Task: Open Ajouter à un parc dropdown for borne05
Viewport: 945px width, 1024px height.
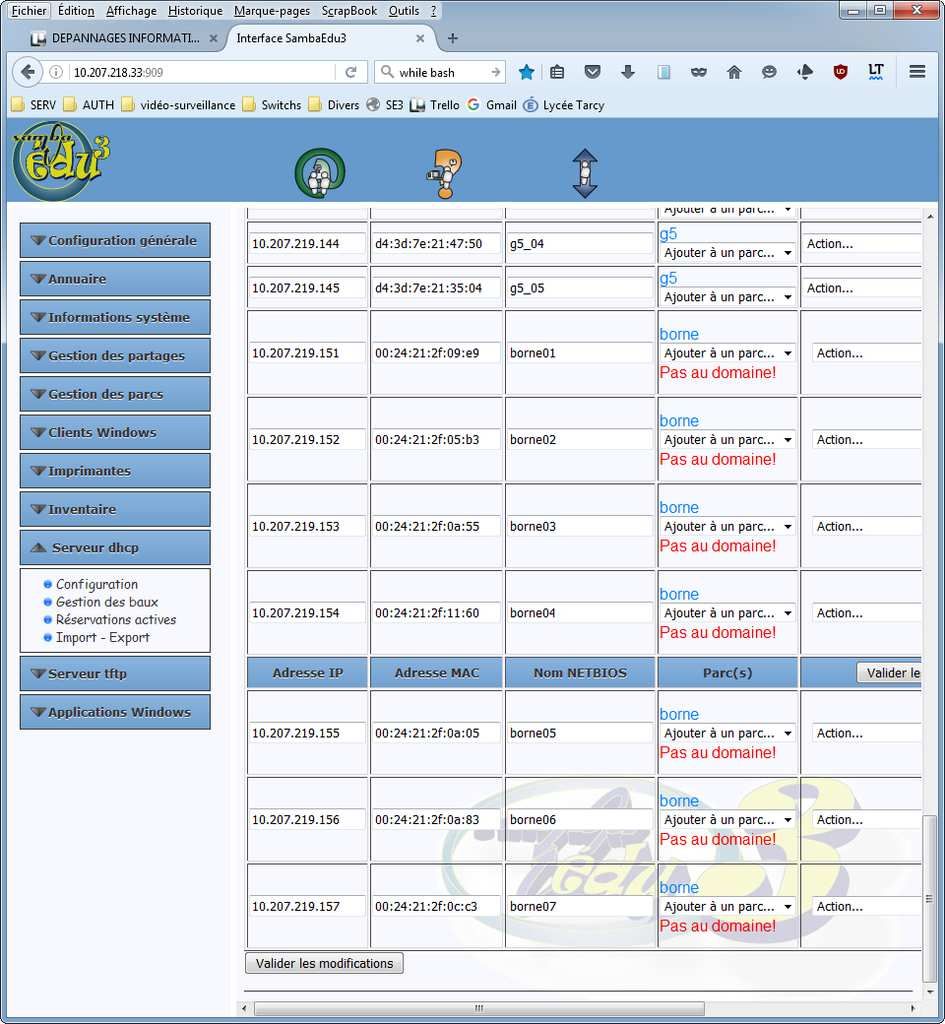Action: 728,733
